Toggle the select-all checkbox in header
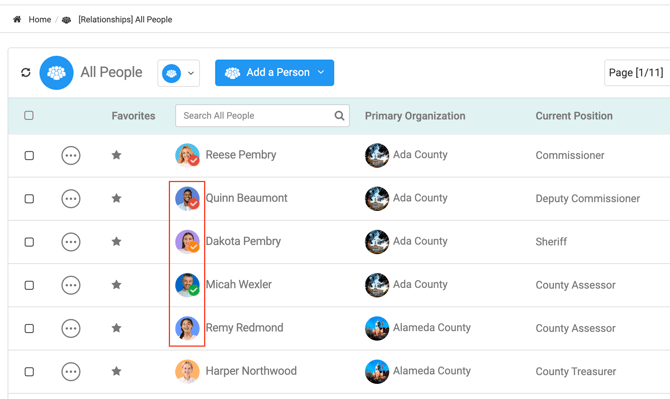670x399 pixels. tap(29, 115)
